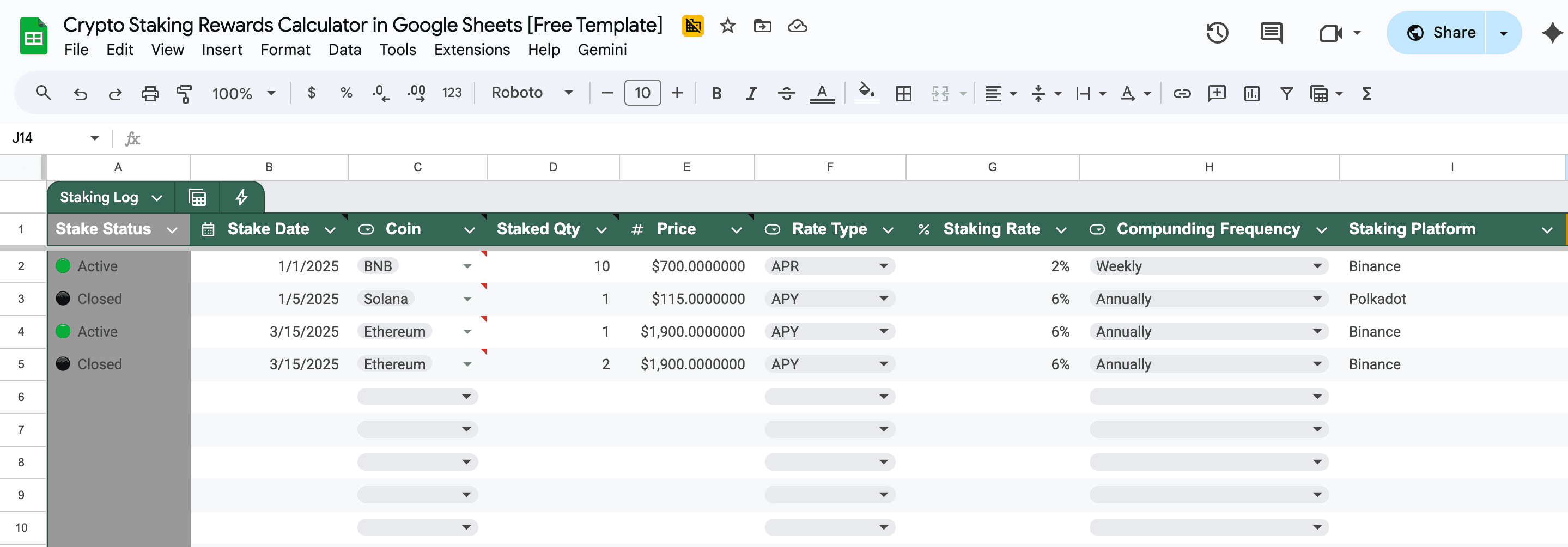Apply bold formatting from the toolbar
The height and width of the screenshot is (547, 1568).
716,93
